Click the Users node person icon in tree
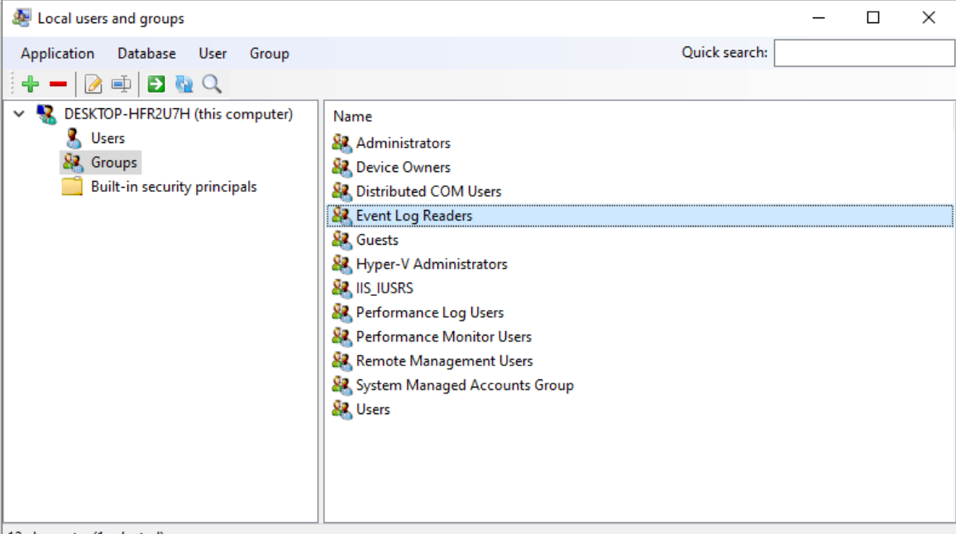 click(x=74, y=138)
